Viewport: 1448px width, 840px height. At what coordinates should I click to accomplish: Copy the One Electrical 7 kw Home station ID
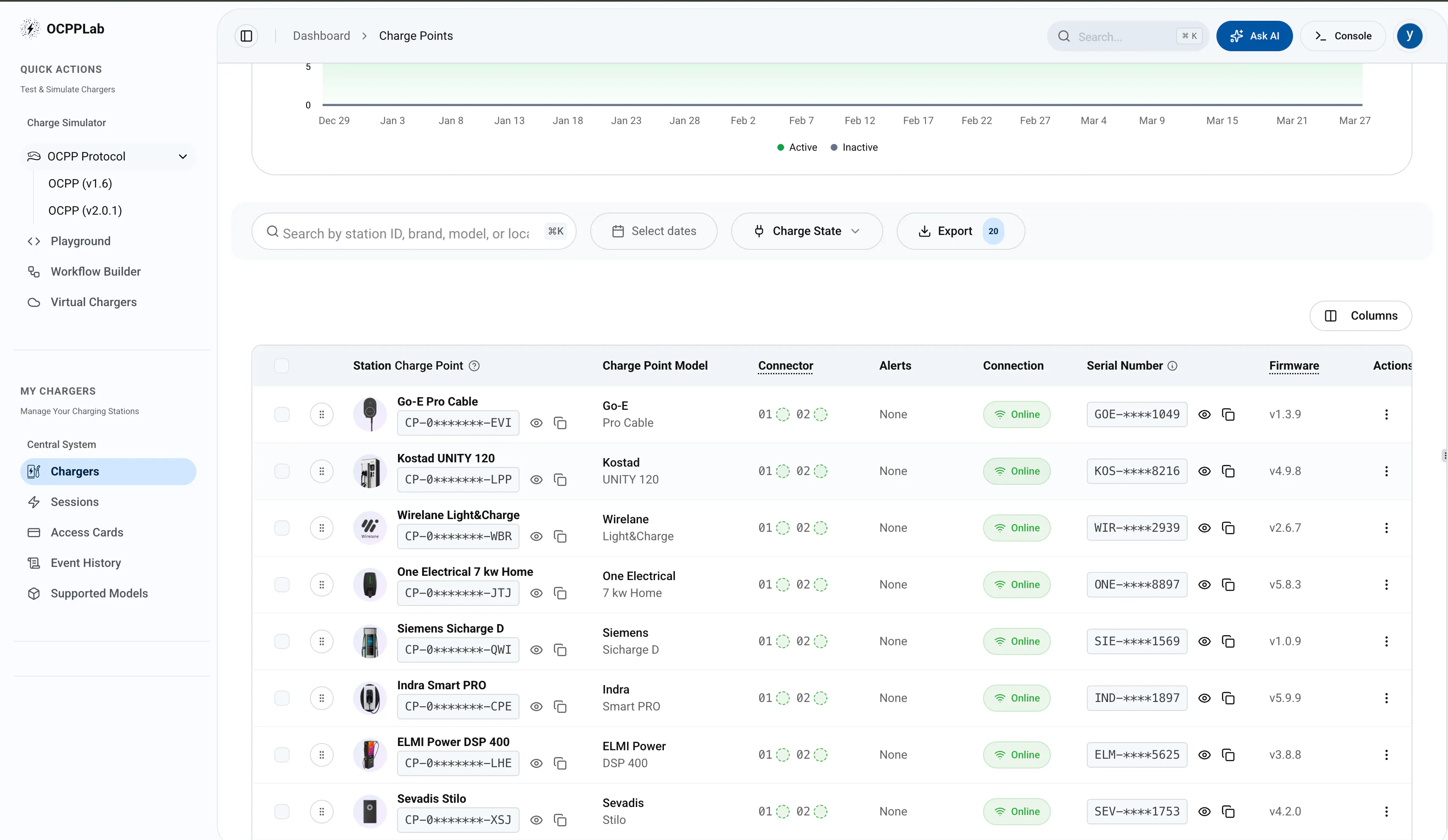[x=560, y=593]
